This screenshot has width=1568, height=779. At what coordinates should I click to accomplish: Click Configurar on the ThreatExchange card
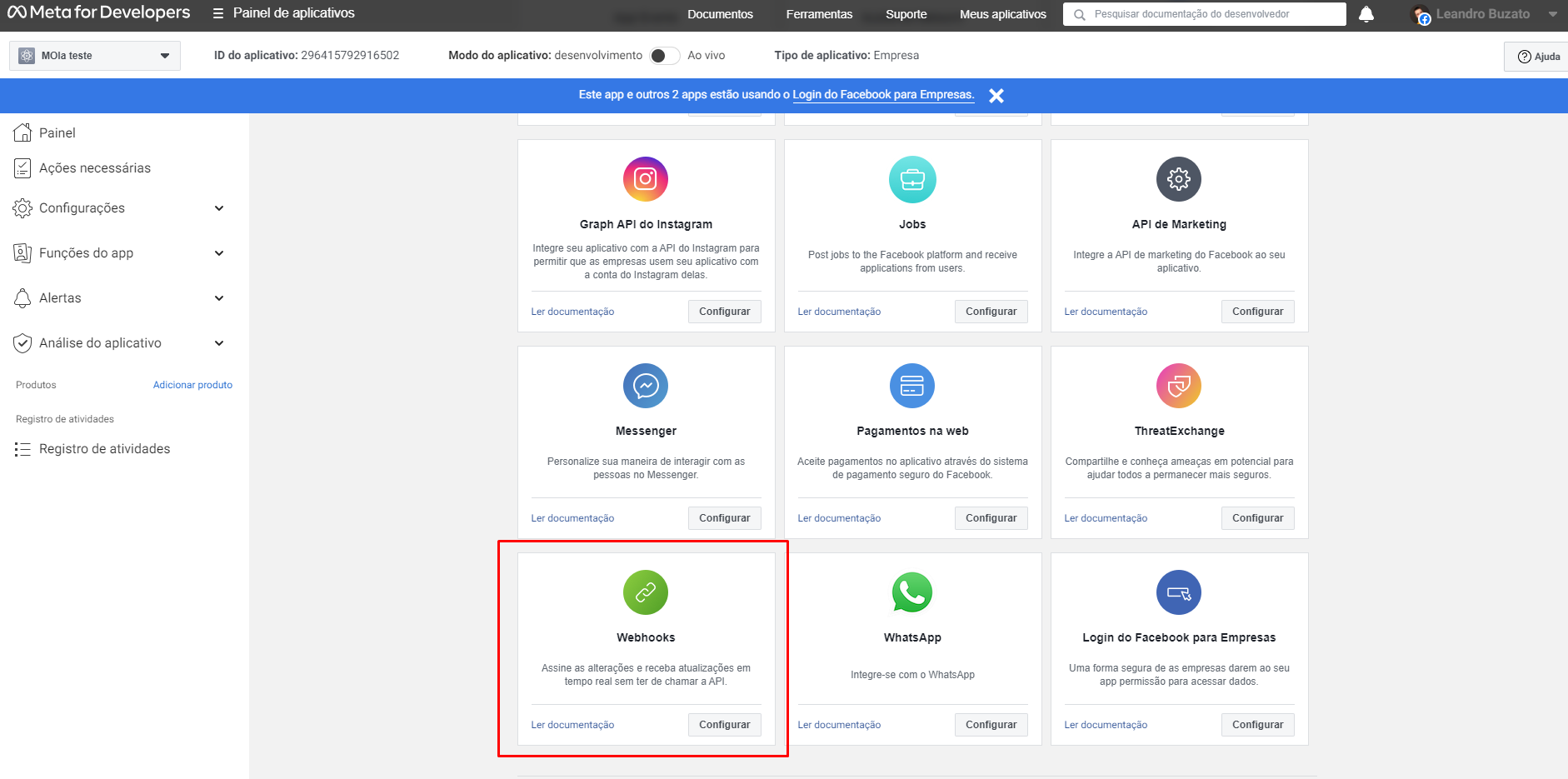pos(1258,518)
